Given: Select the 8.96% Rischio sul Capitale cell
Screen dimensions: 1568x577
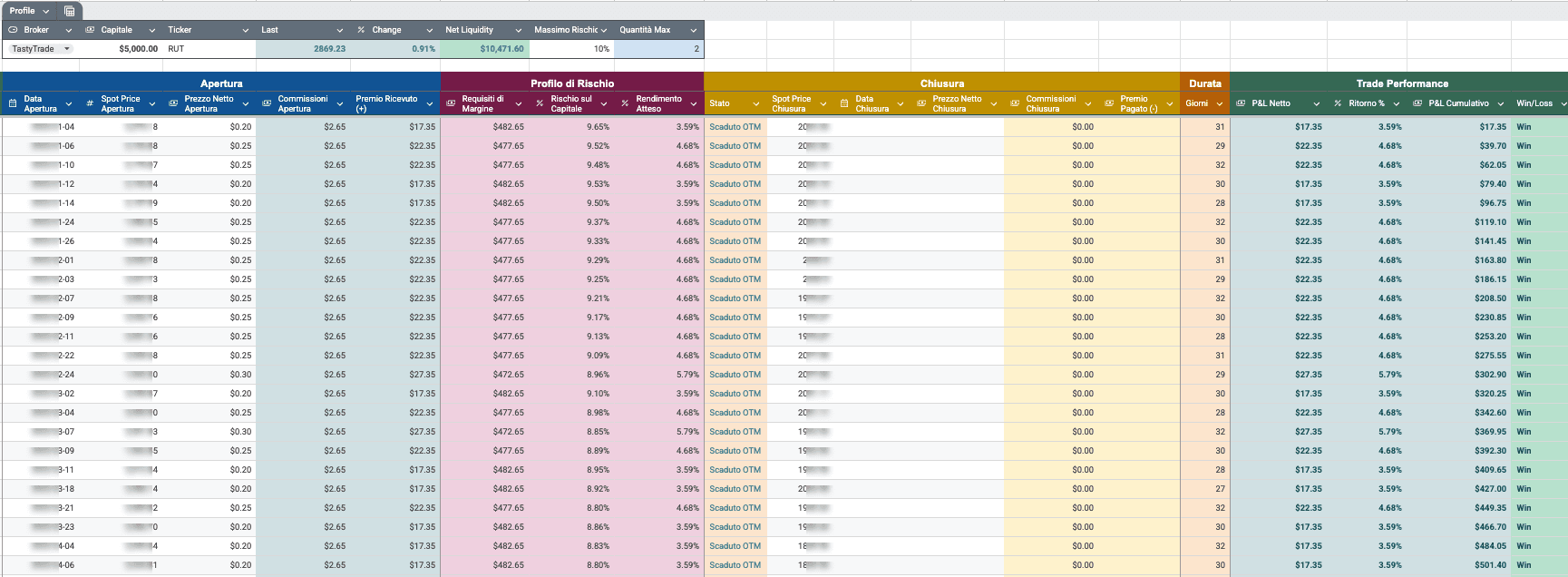Looking at the screenshot, I should pos(572,375).
